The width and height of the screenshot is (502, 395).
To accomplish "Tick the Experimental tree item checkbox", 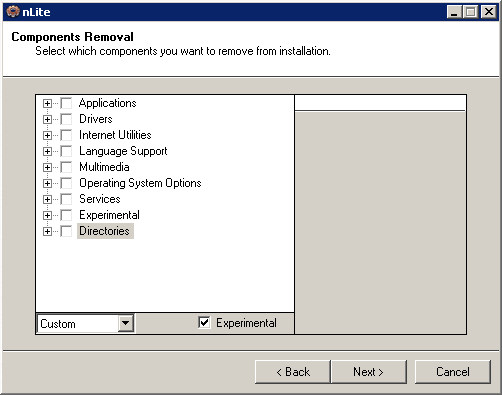I will (x=66, y=215).
